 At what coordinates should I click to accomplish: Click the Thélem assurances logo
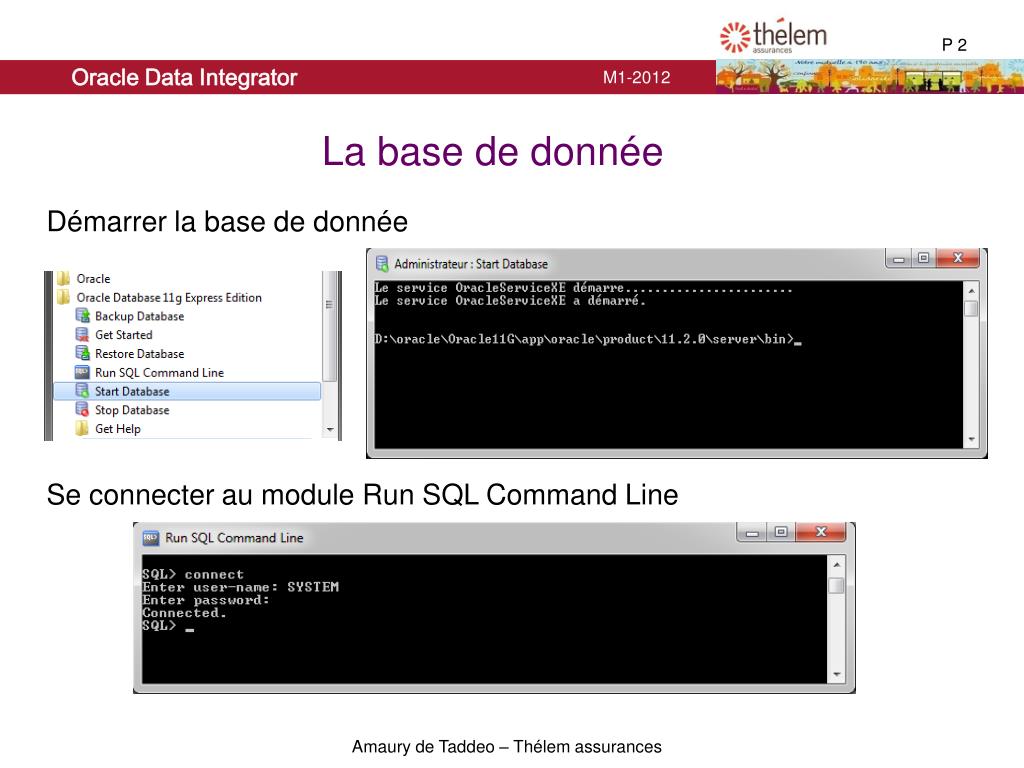[773, 36]
